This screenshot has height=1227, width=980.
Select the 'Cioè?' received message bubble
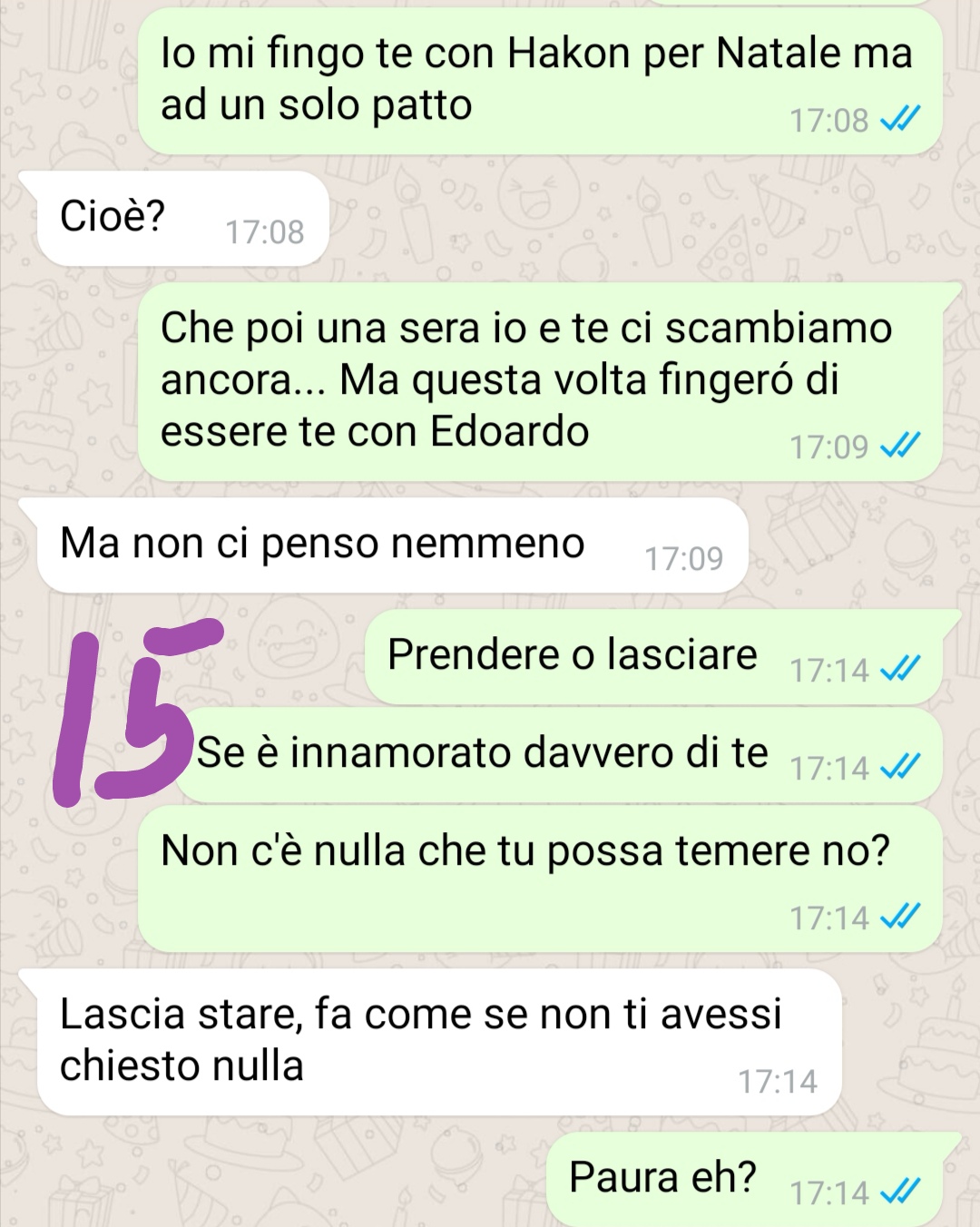(182, 218)
